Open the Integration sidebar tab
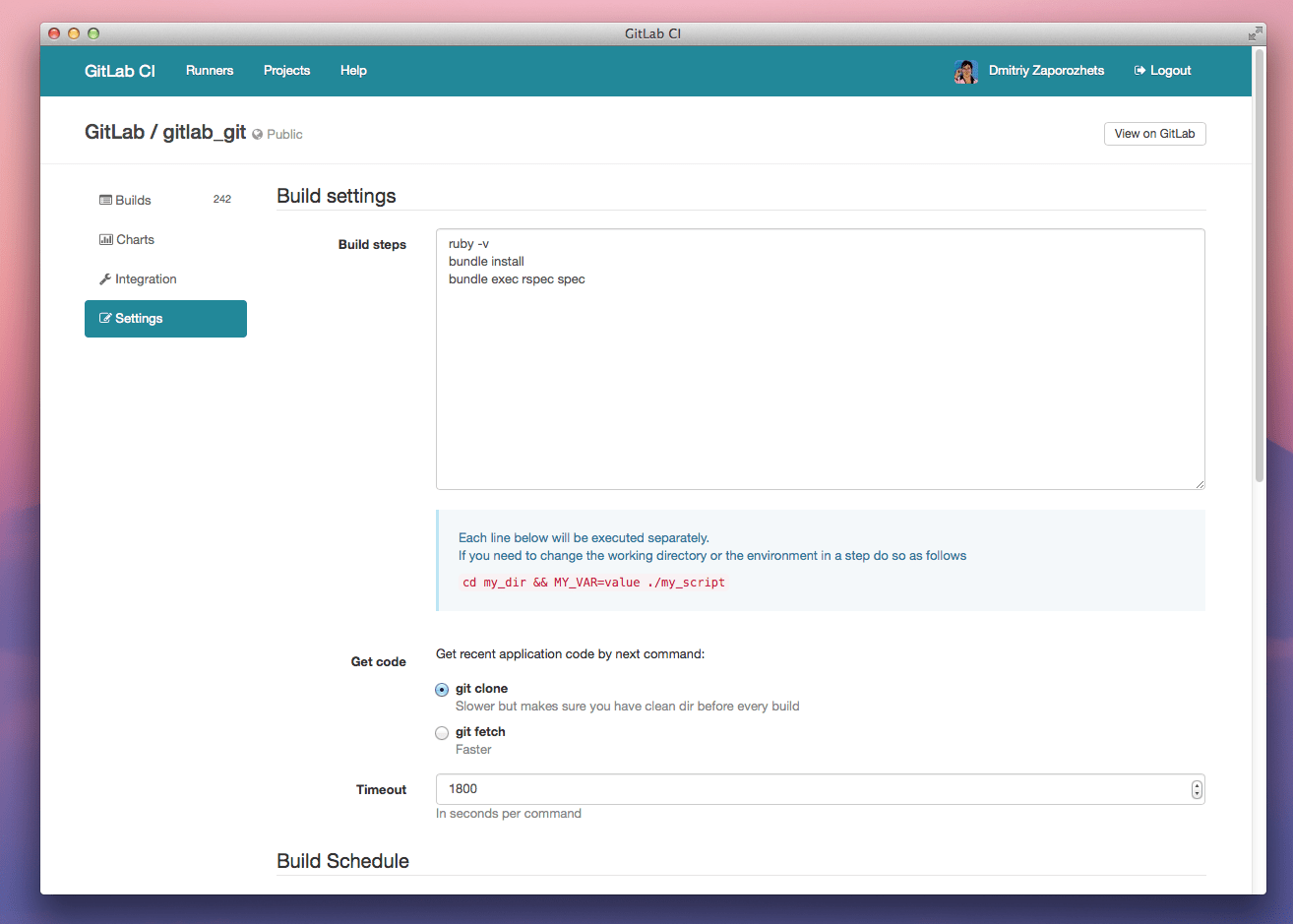Screen dimensions: 1293x924 pyautogui.click(x=165, y=278)
